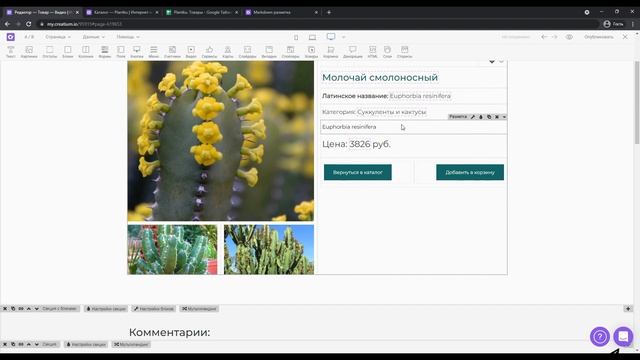
Task: Open a new browser tab
Action: tap(329, 12)
